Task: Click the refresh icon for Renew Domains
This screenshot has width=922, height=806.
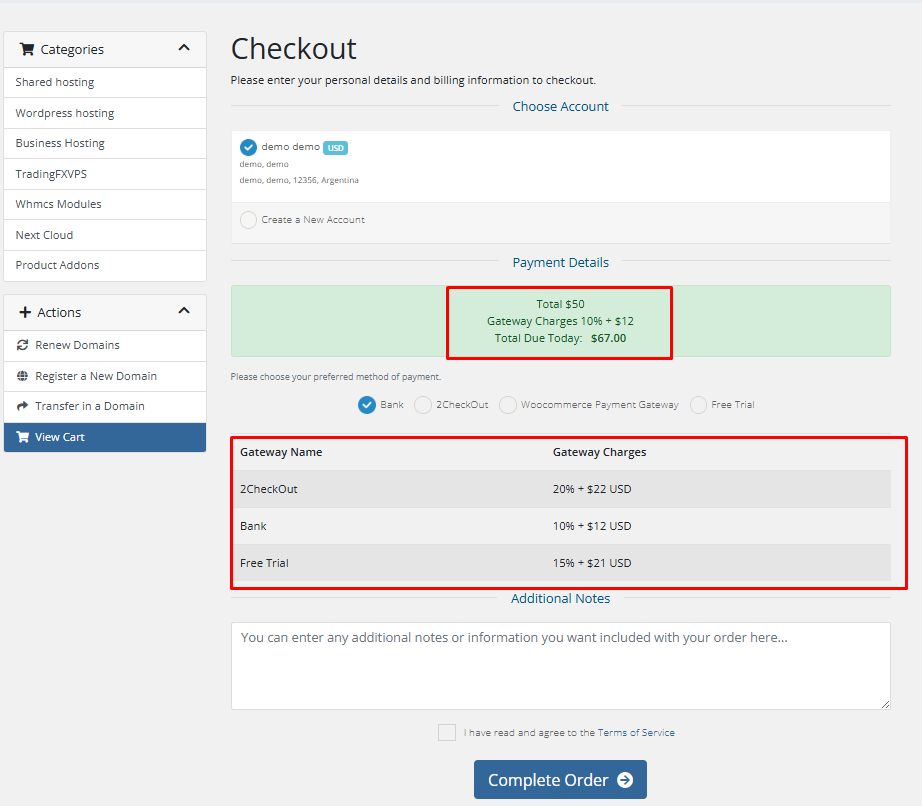Action: point(23,345)
